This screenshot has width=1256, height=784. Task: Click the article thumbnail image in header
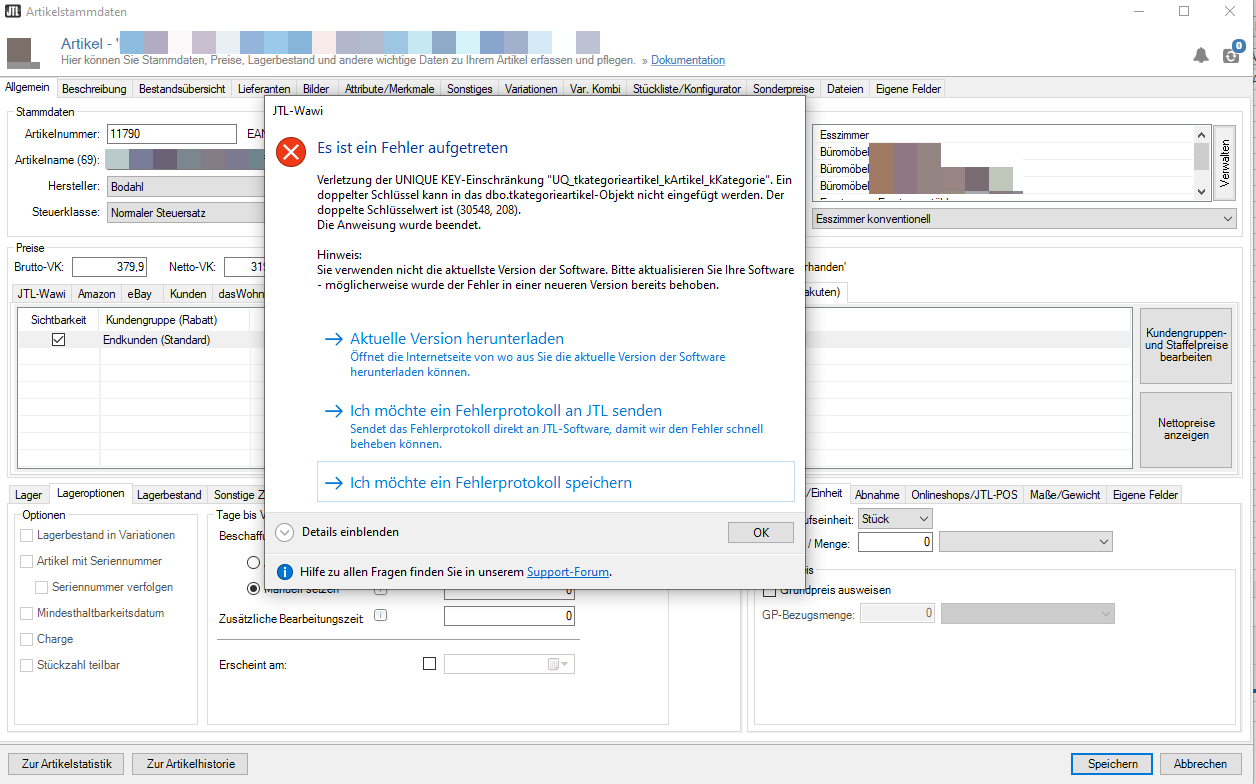pos(23,53)
